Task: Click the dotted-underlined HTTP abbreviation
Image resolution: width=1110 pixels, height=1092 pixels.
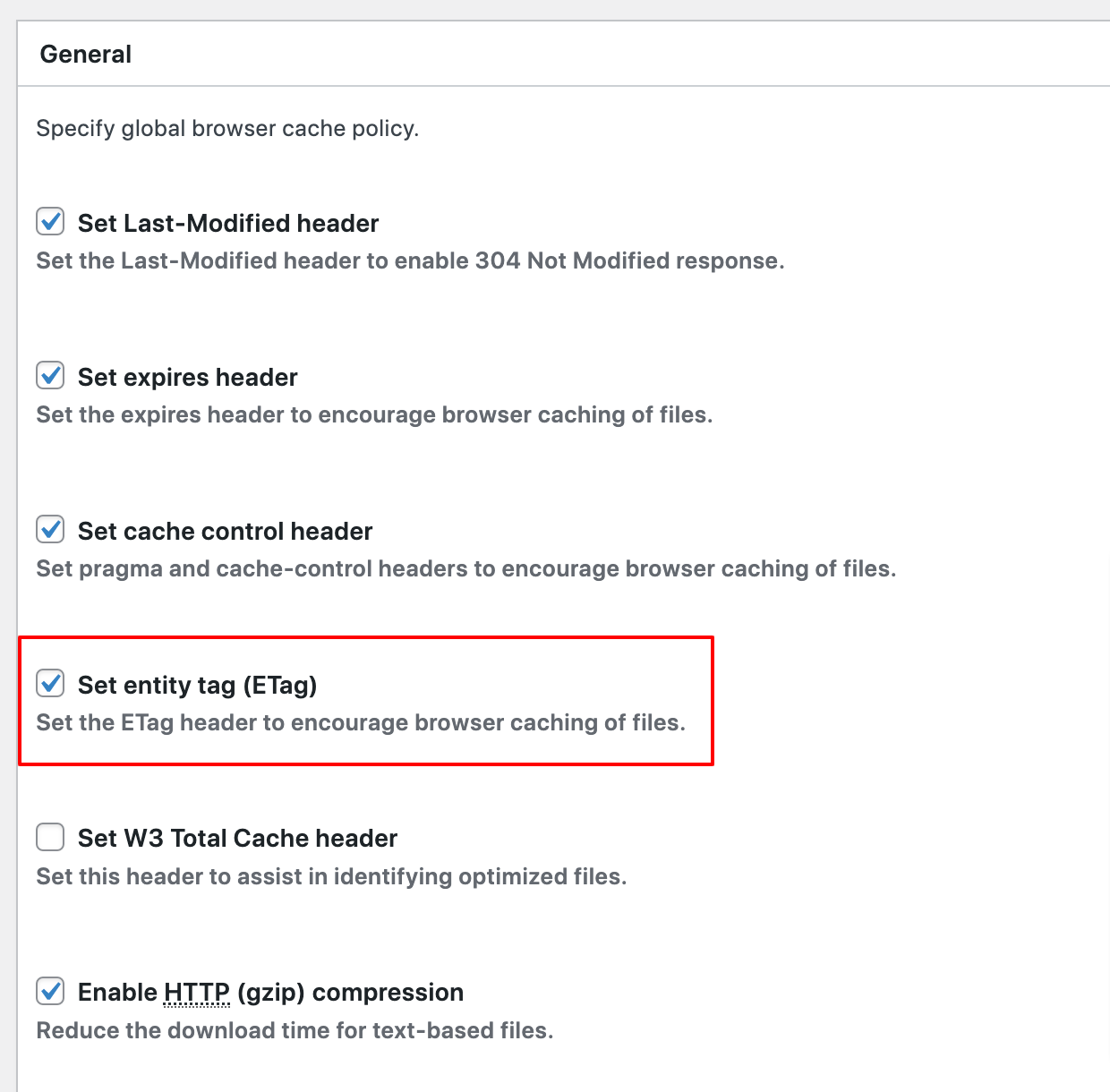Action: tap(197, 993)
